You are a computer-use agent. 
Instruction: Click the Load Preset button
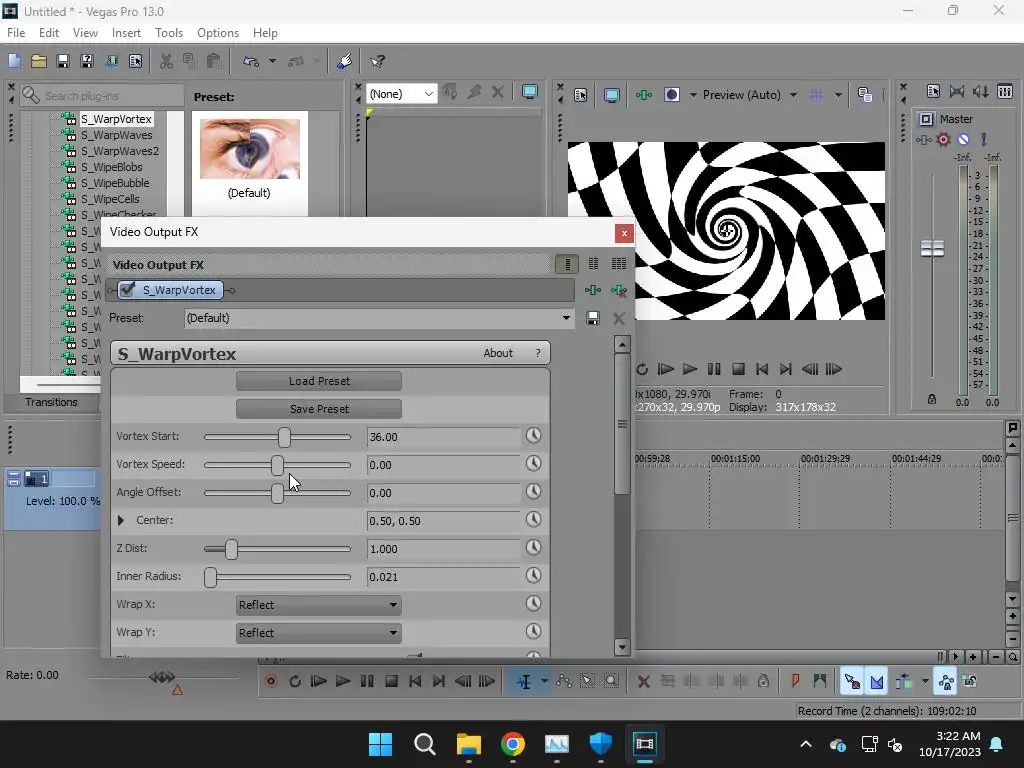tap(319, 381)
